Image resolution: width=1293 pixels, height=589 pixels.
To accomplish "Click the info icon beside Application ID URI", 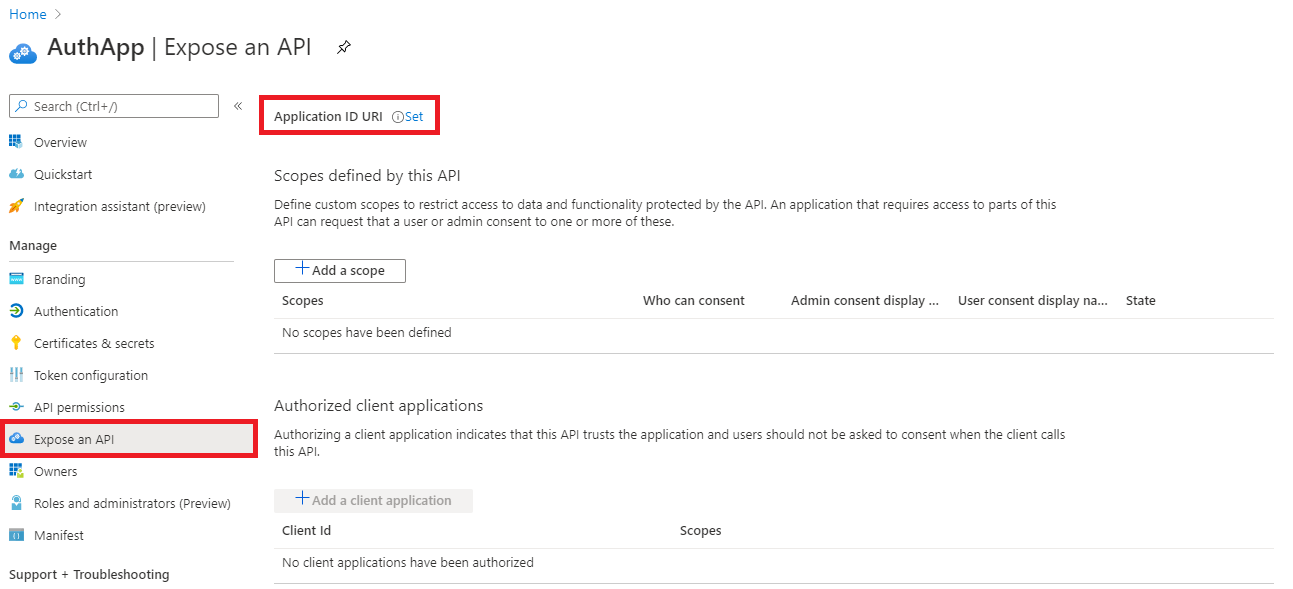I will click(x=396, y=116).
